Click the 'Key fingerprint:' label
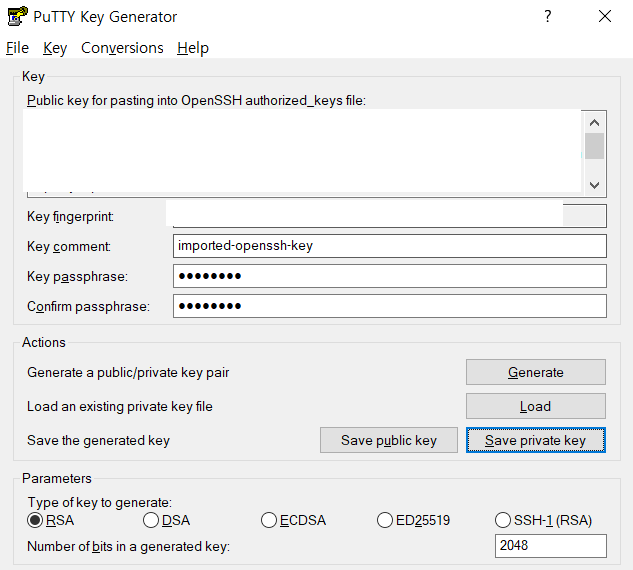The image size is (633, 570). tap(70, 216)
